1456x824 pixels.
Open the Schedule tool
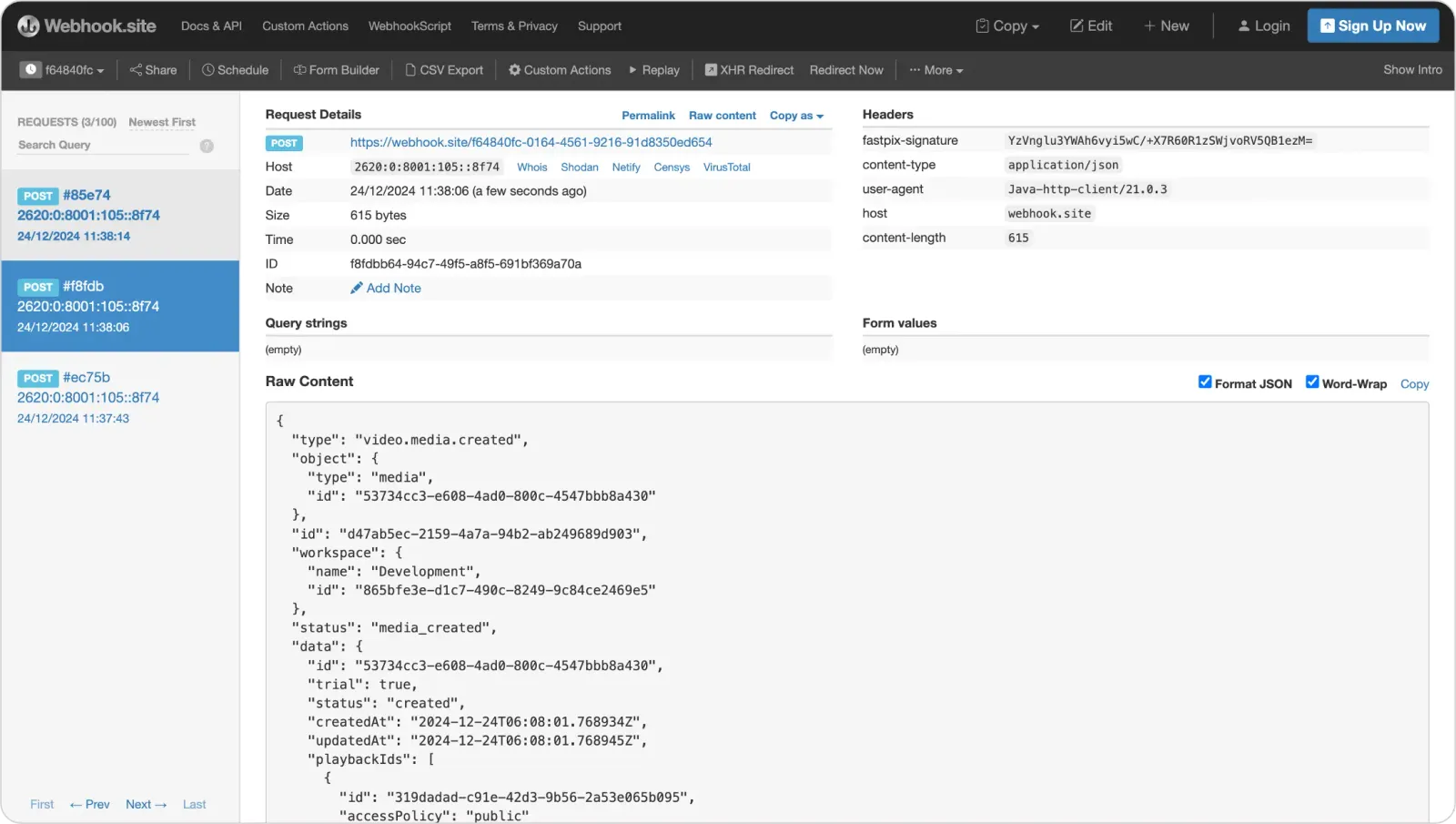click(x=235, y=70)
